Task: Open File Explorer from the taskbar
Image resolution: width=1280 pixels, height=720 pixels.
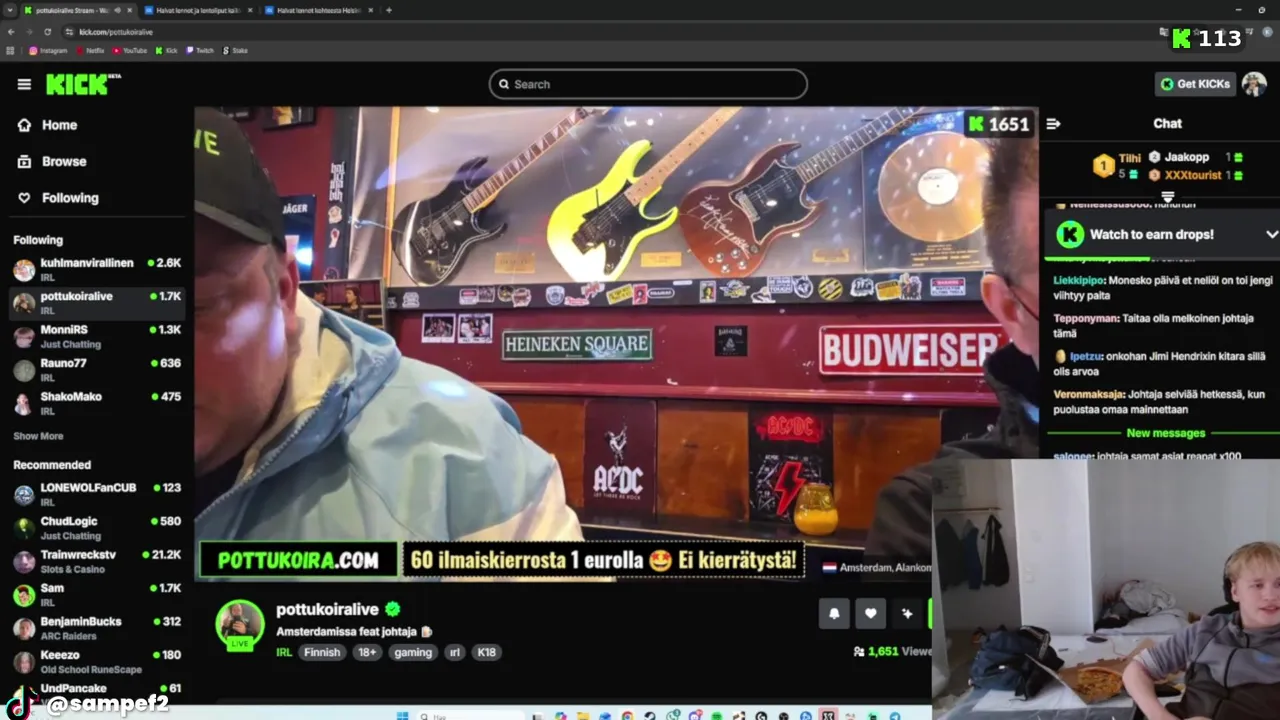Action: (582, 715)
